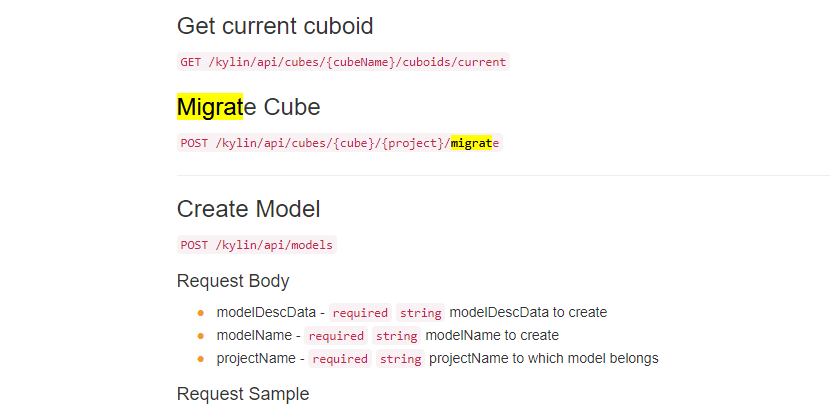Click the "required" tag beside projectName

coord(340,359)
